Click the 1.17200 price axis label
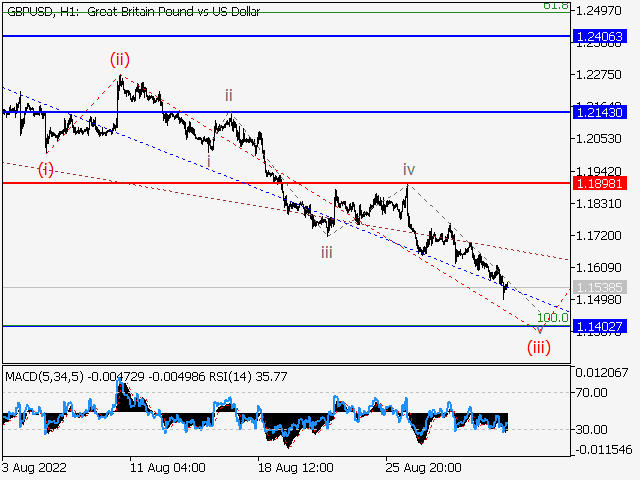The width and height of the screenshot is (640, 480). click(x=598, y=236)
